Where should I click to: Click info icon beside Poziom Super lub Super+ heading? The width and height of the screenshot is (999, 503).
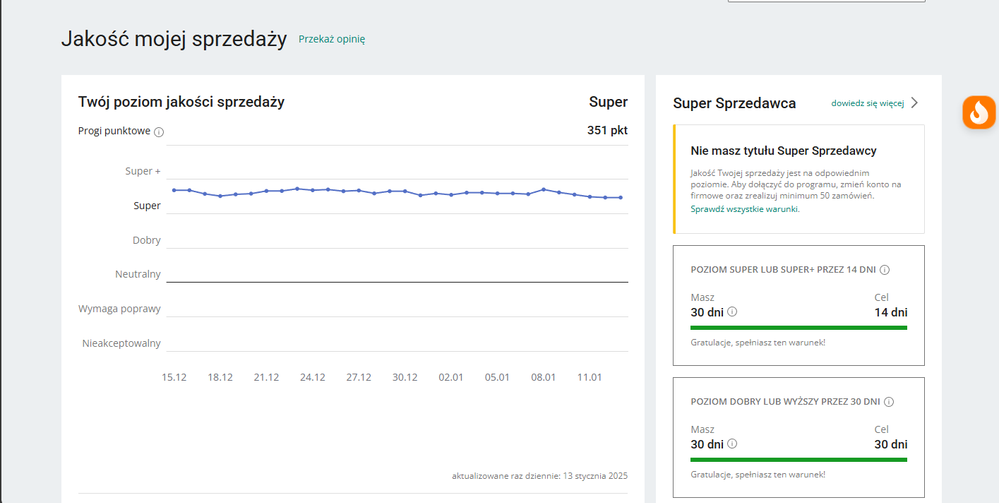tap(884, 270)
